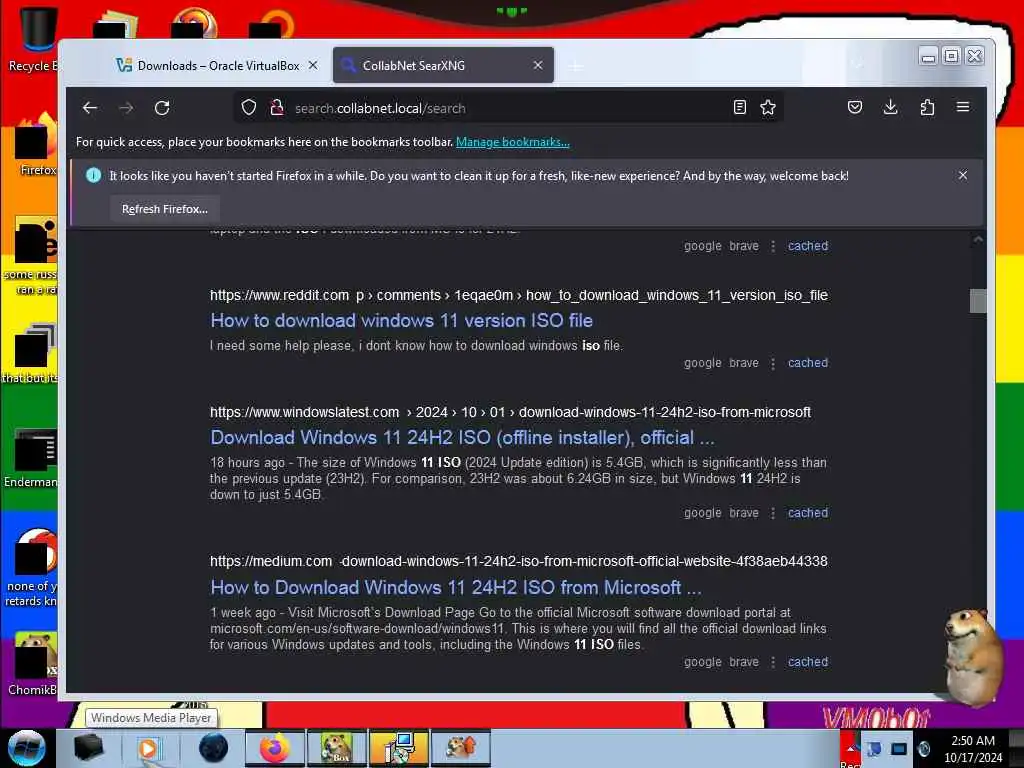The image size is (1024, 768).
Task: Open the Firefox downloads panel
Action: 890,107
